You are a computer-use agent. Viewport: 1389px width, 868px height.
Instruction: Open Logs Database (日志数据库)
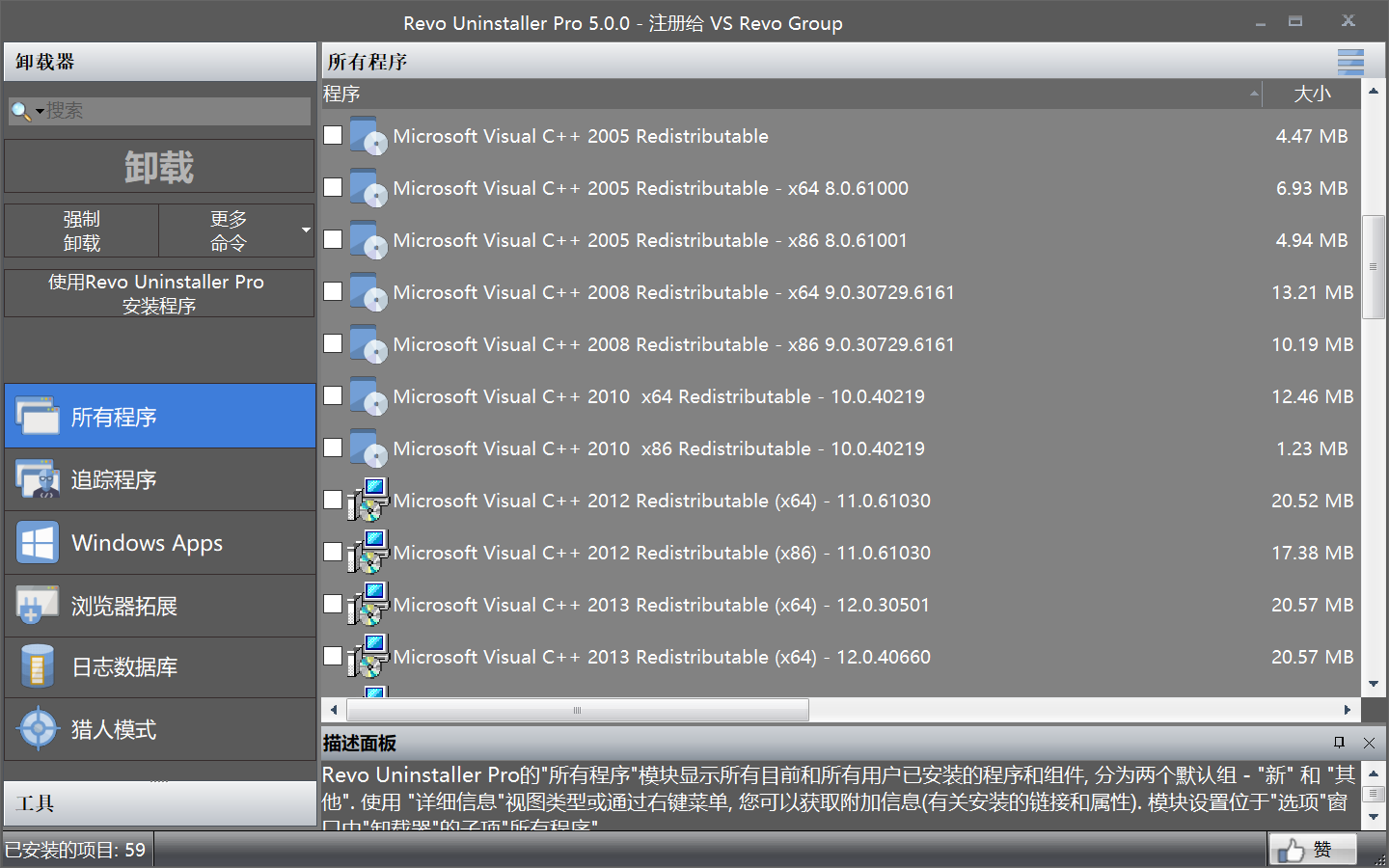click(160, 666)
